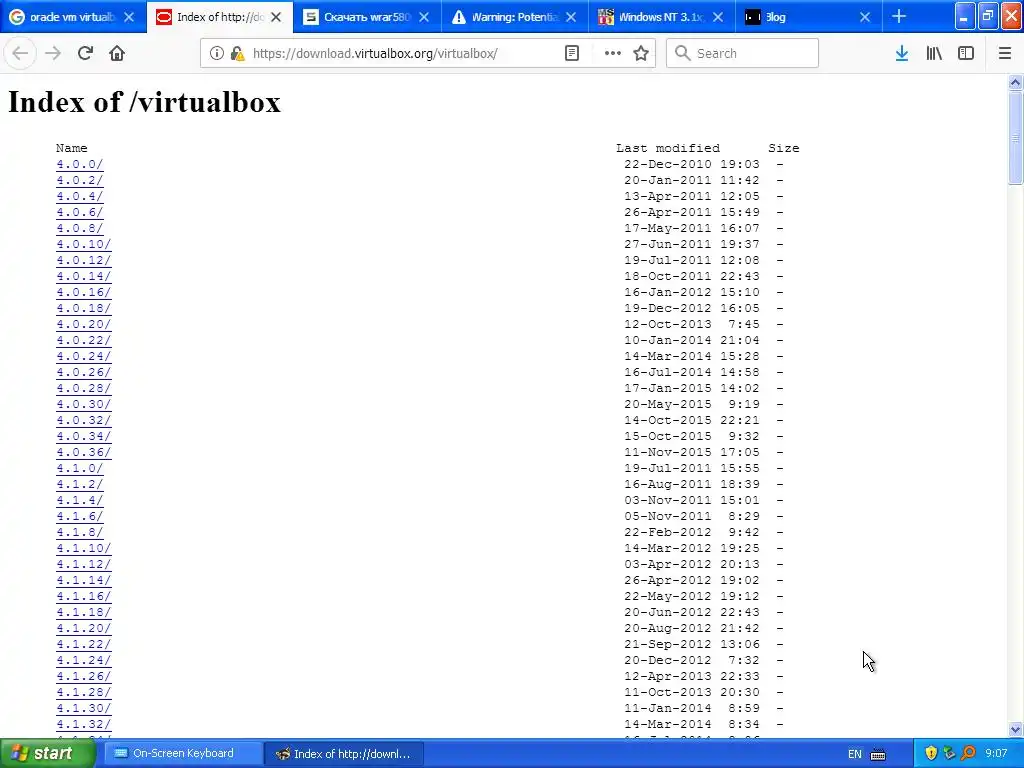1024x768 pixels.
Task: Bookmark this page with the star
Action: [x=641, y=53]
